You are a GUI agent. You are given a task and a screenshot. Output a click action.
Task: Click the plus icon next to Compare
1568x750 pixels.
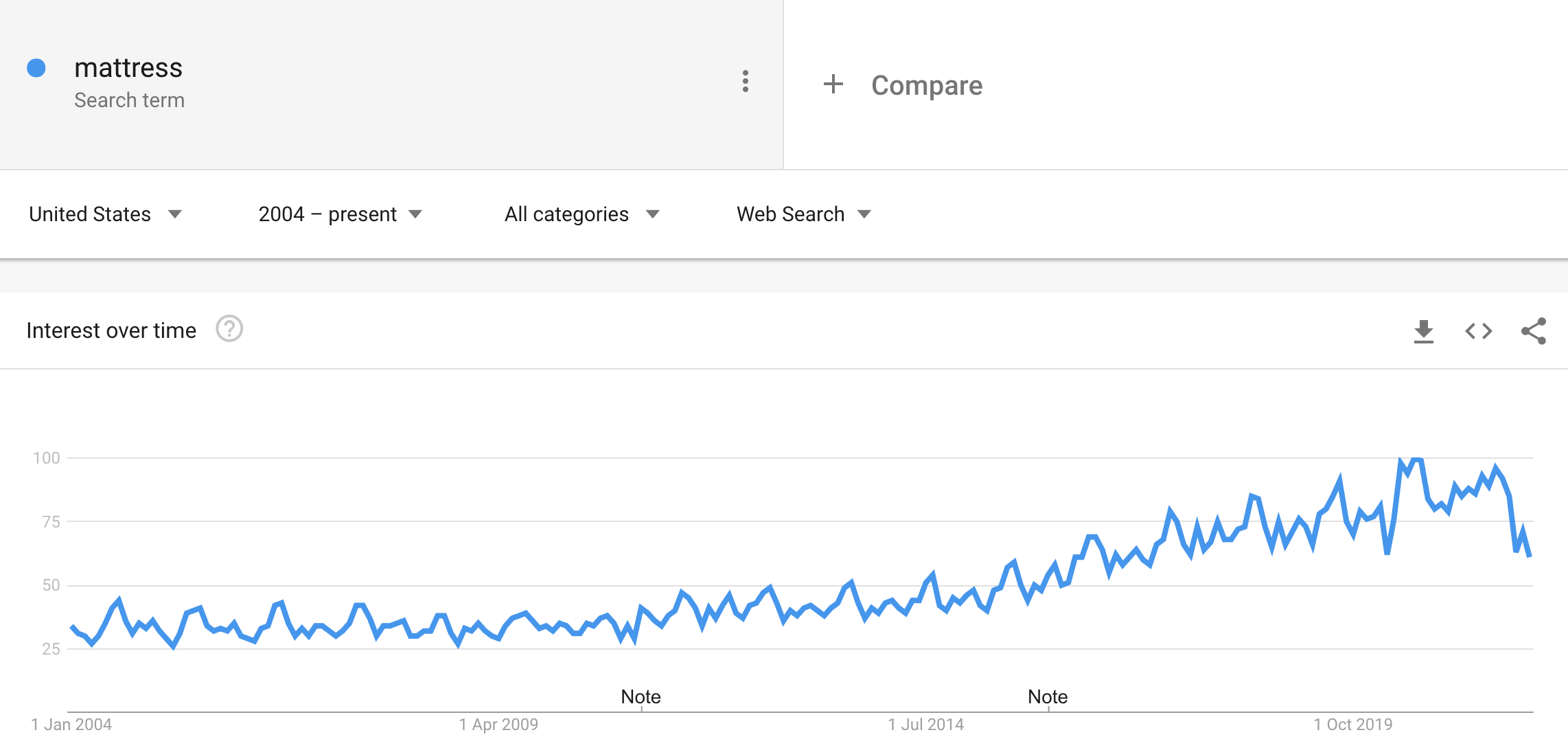(833, 84)
